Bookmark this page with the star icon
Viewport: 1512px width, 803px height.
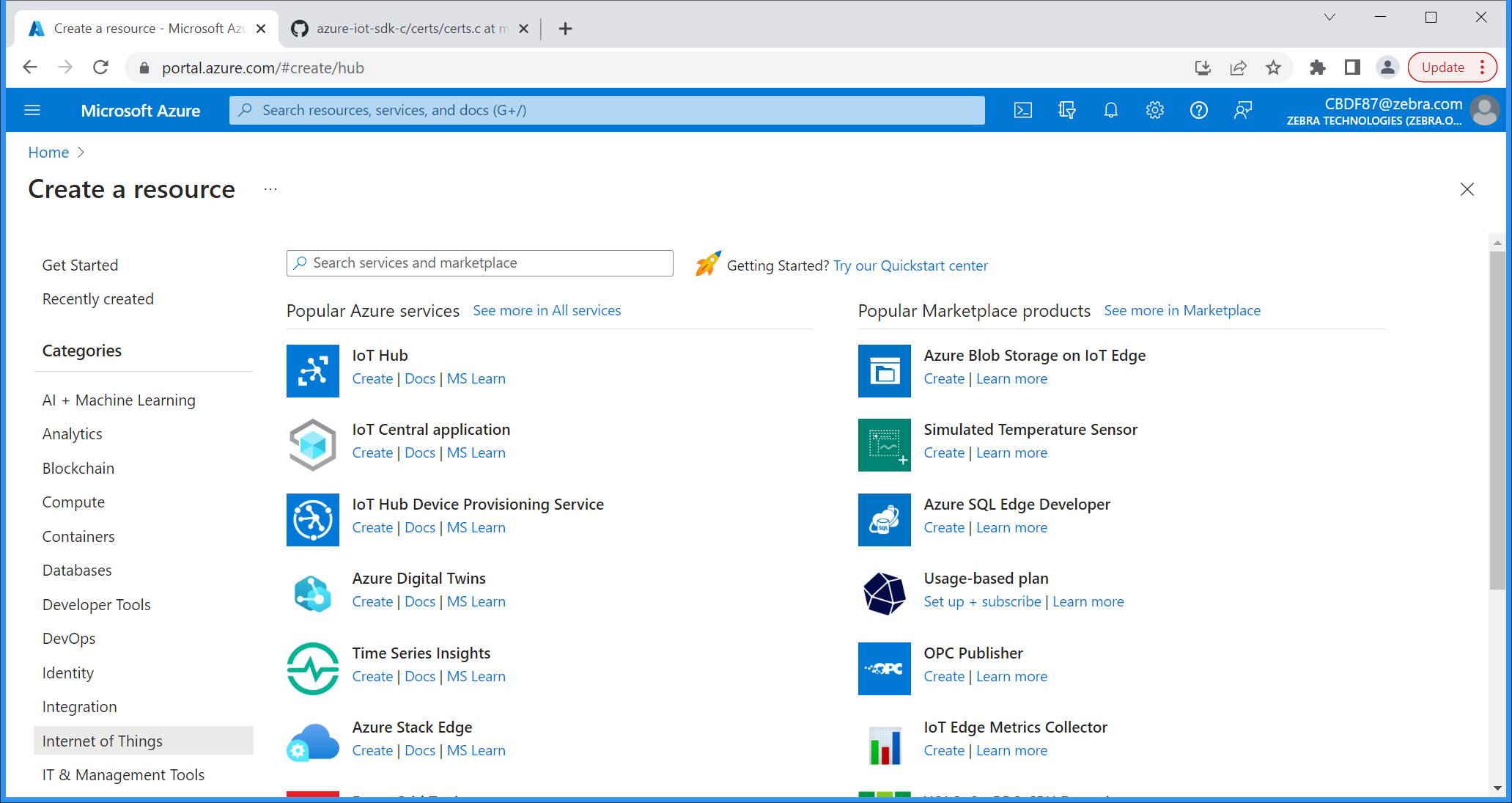(x=1274, y=67)
